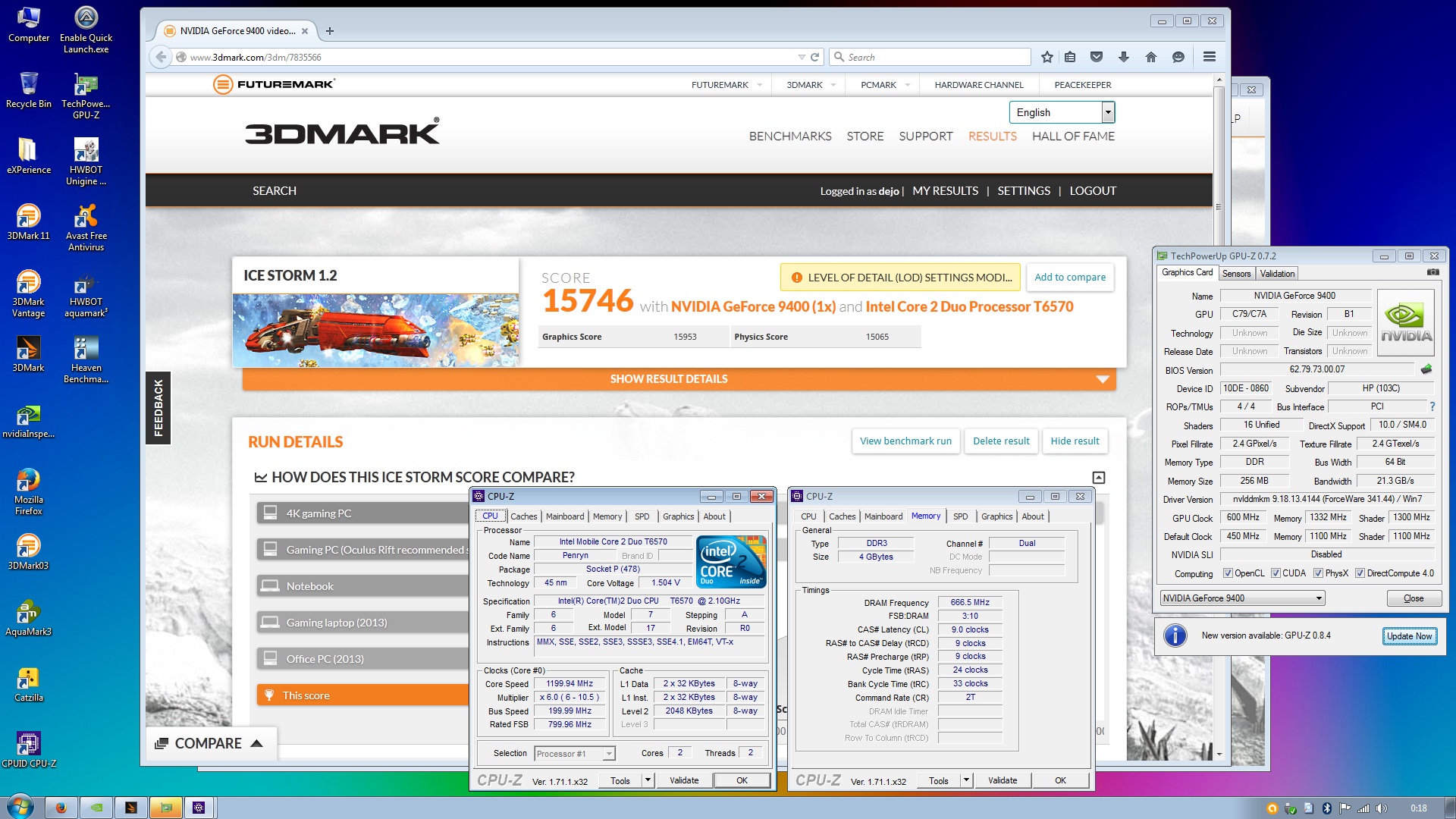Launch AquaMark3 desktop shortcut

click(x=29, y=618)
